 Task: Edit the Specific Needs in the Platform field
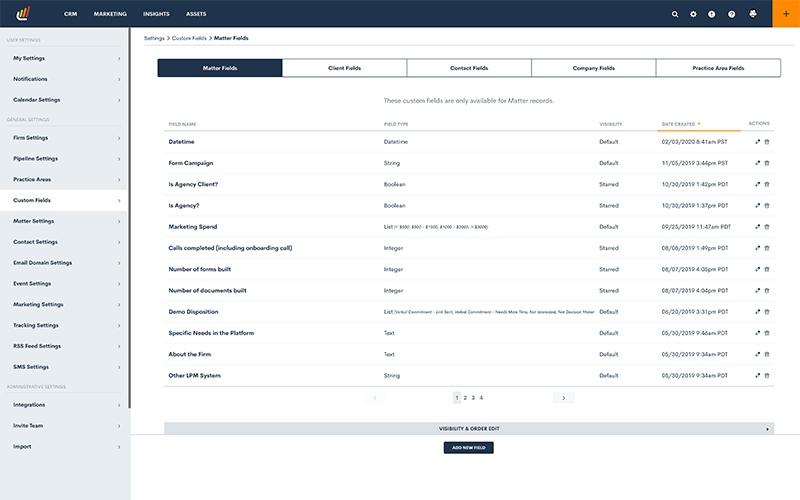758,333
